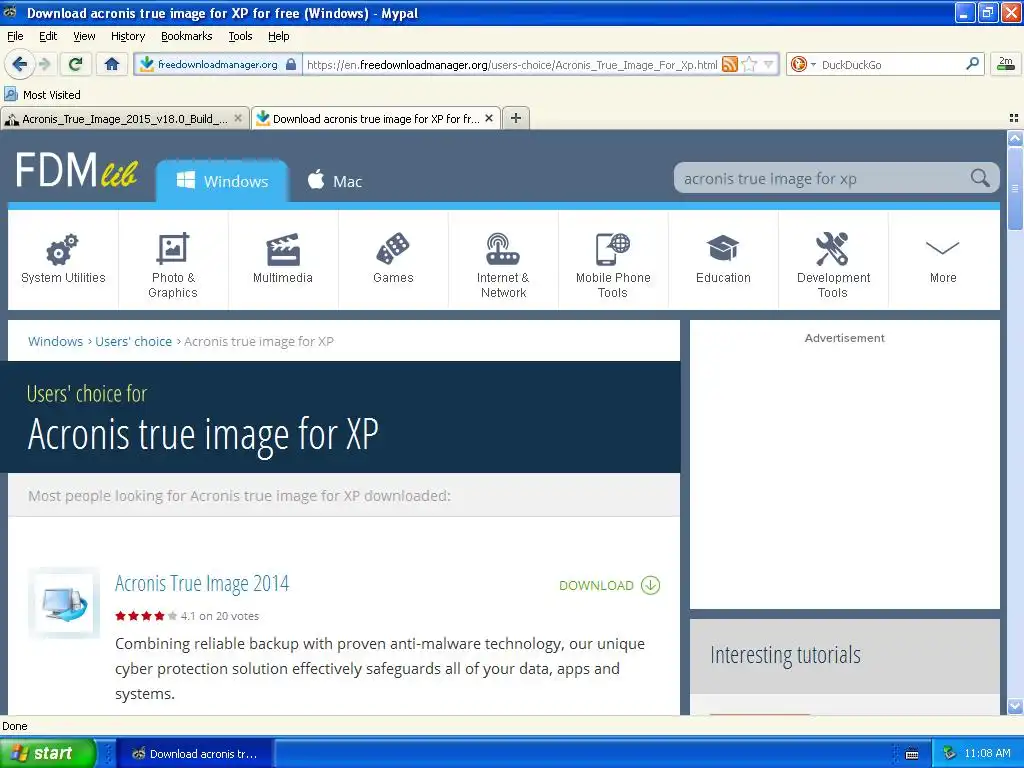Open the DuckDuckGo search engine selector
1024x768 pixels.
coord(803,64)
